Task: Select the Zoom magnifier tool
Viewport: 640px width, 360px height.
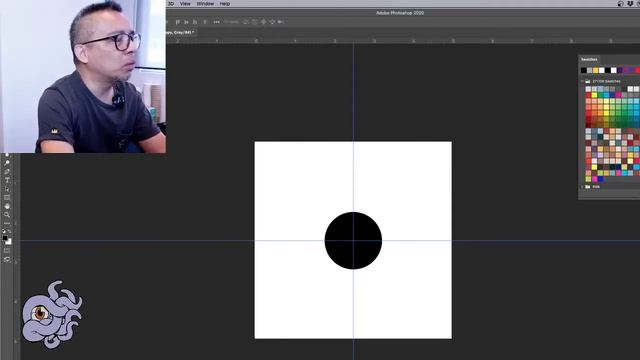Action: click(7, 215)
